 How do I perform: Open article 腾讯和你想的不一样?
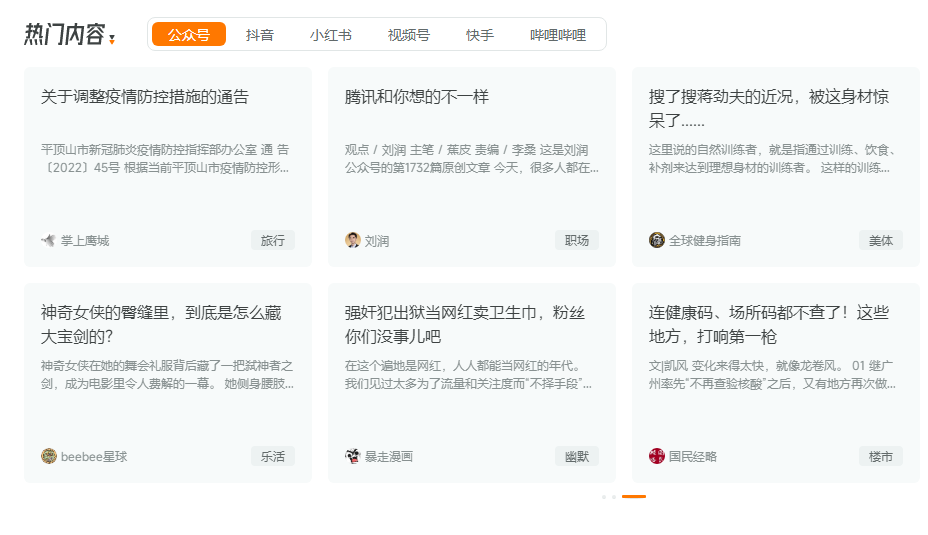417,97
